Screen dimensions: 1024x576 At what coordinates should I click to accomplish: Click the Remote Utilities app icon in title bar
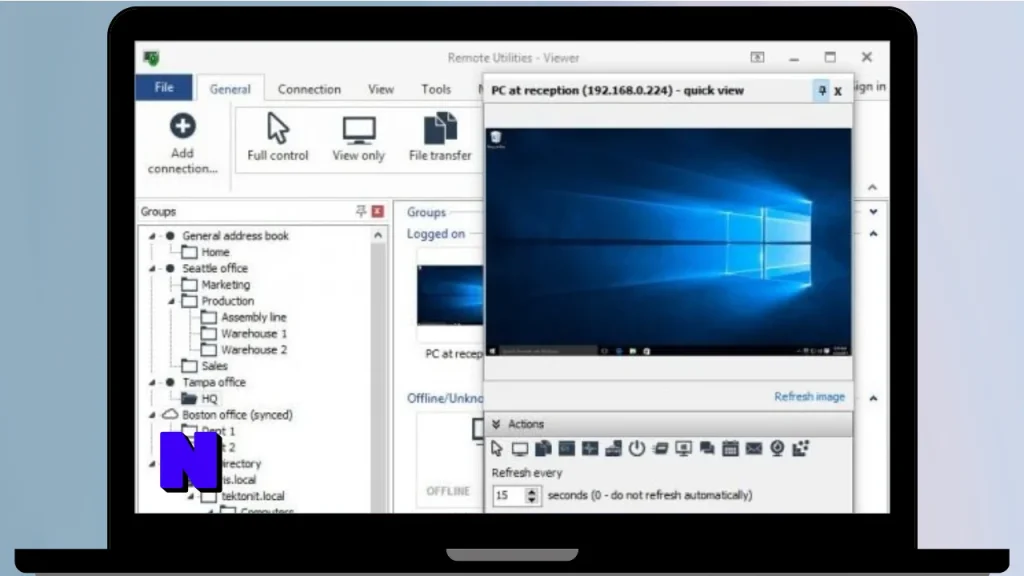click(152, 58)
